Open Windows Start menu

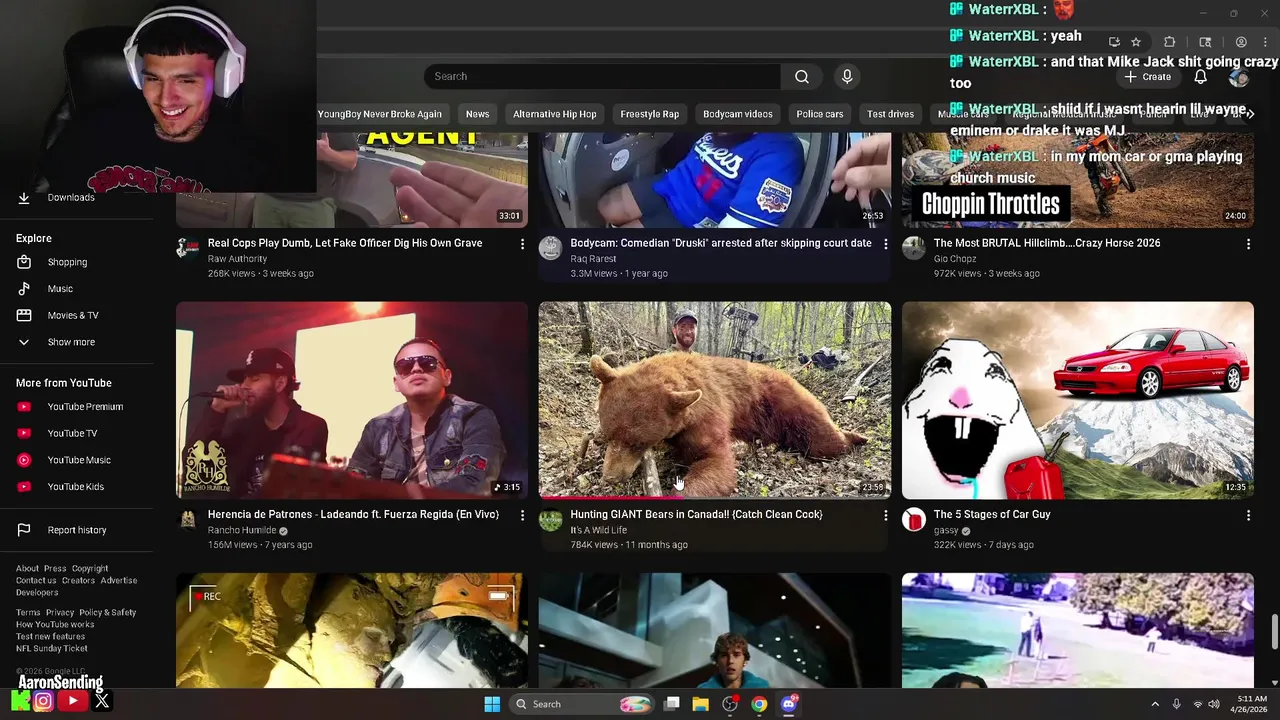tap(492, 704)
